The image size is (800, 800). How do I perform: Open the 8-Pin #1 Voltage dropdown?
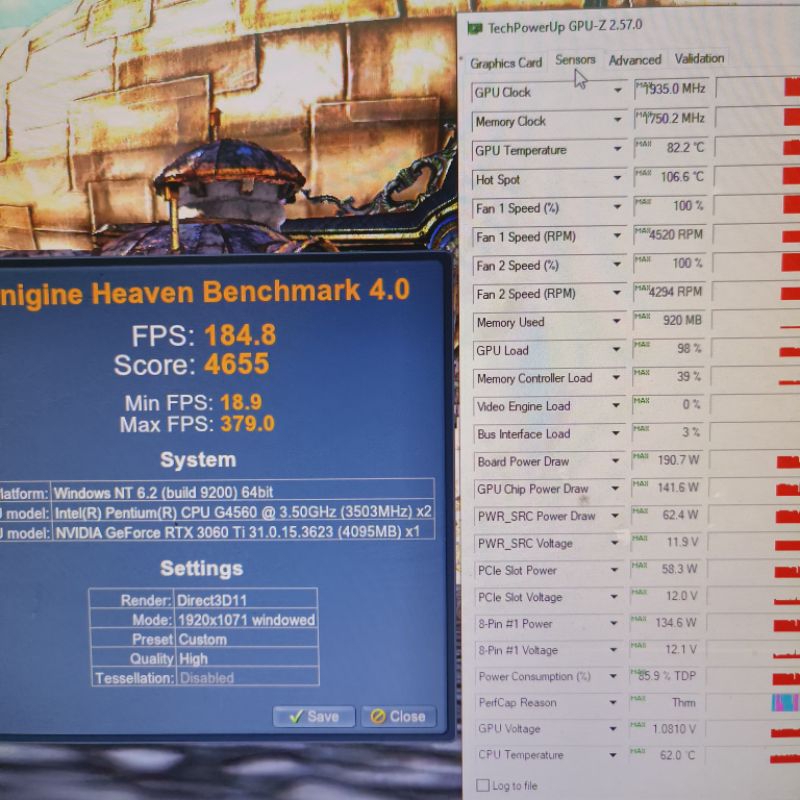[x=614, y=649]
